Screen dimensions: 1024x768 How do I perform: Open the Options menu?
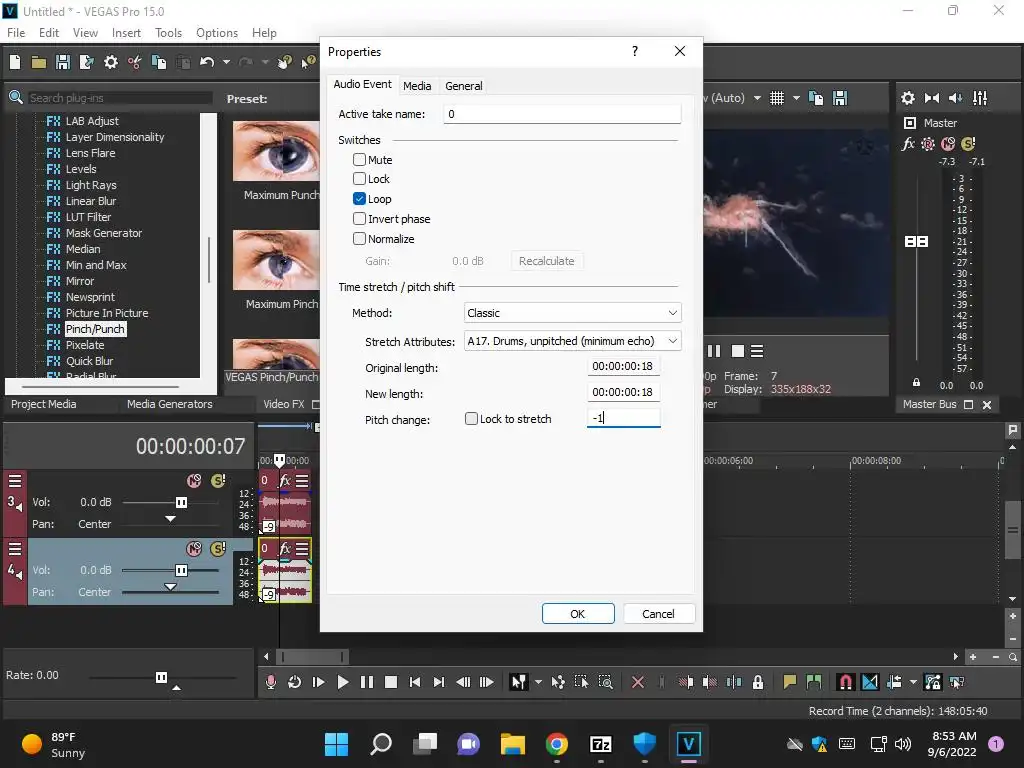coord(217,33)
